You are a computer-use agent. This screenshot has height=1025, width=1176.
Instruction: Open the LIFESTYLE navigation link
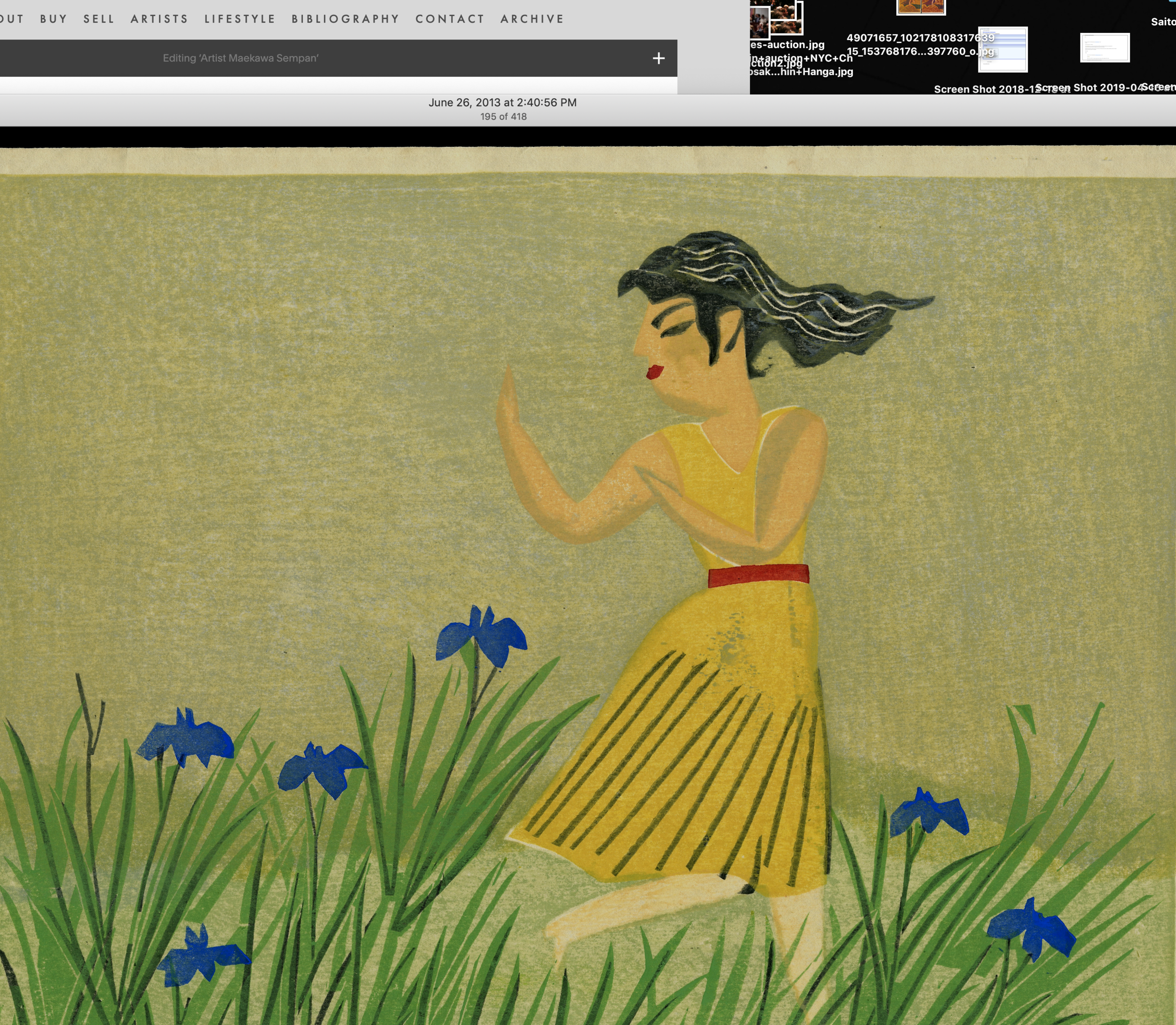click(x=240, y=19)
